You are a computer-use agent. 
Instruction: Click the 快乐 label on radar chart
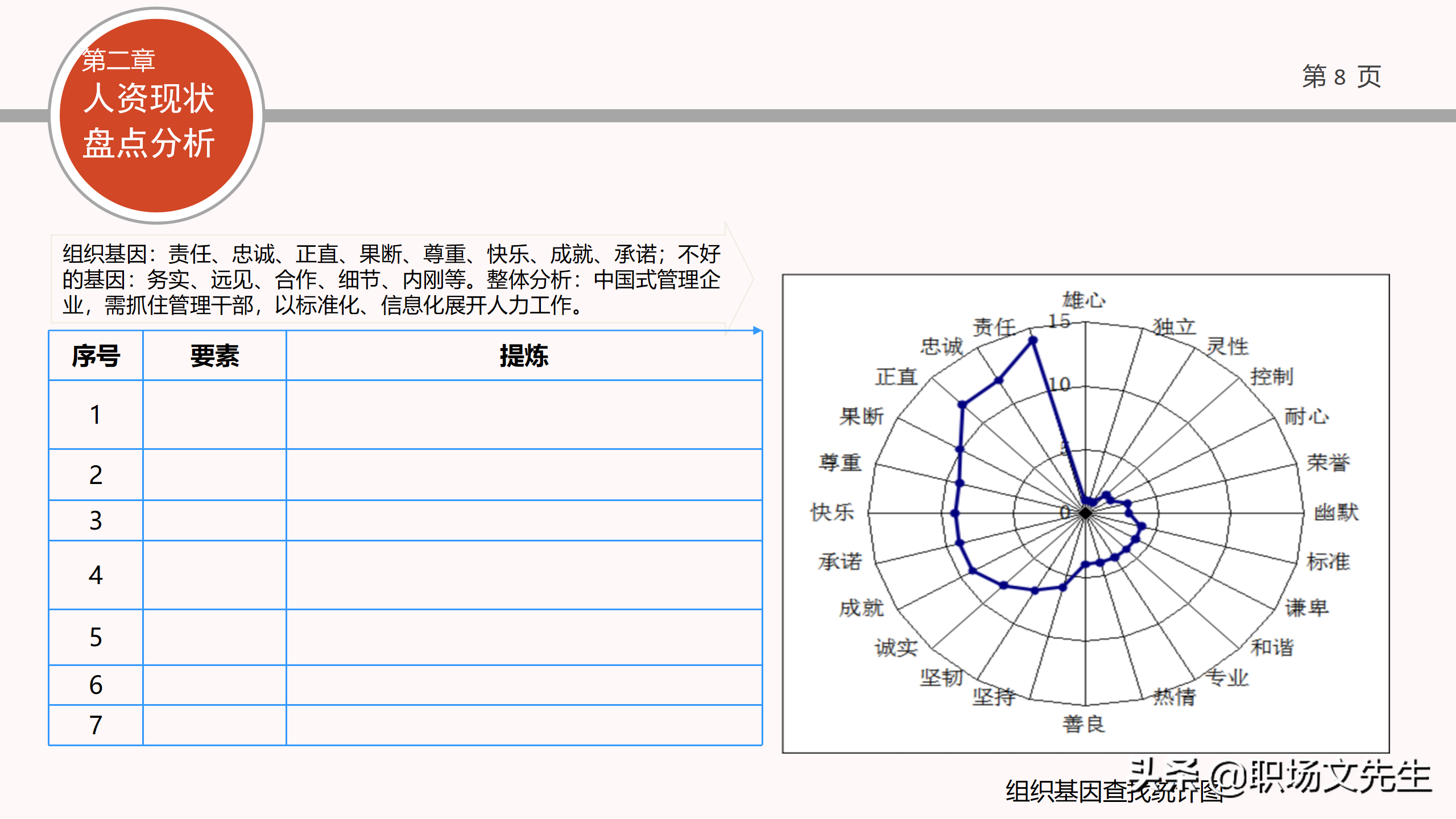tap(832, 512)
